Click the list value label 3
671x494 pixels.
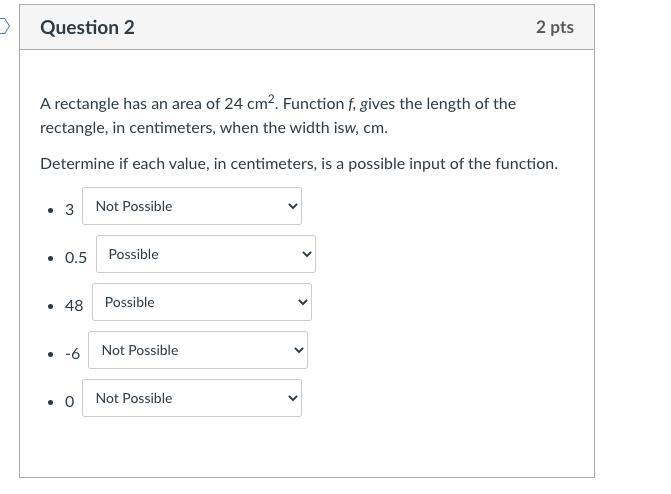[x=70, y=209]
